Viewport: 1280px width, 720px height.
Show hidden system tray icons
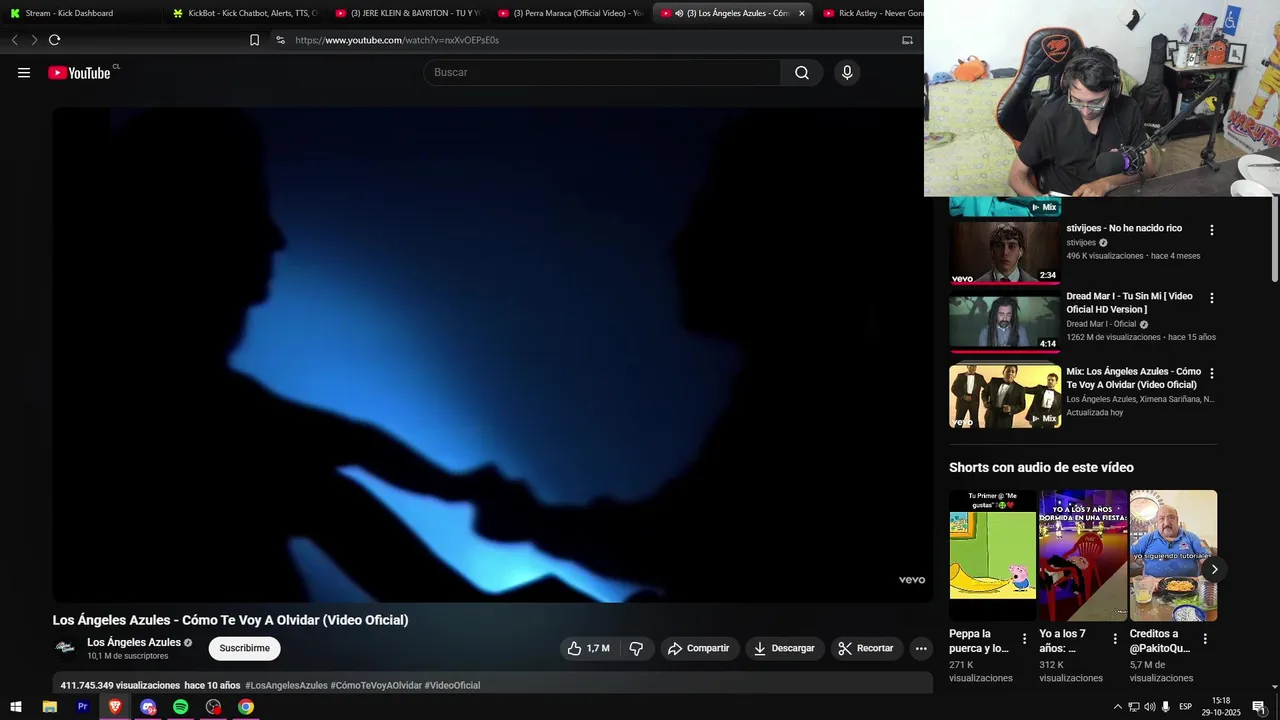[x=1117, y=707]
